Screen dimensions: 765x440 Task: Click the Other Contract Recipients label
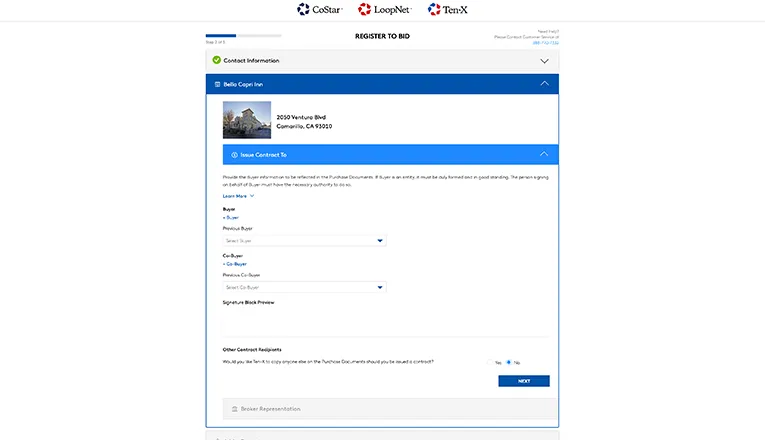[252, 350]
